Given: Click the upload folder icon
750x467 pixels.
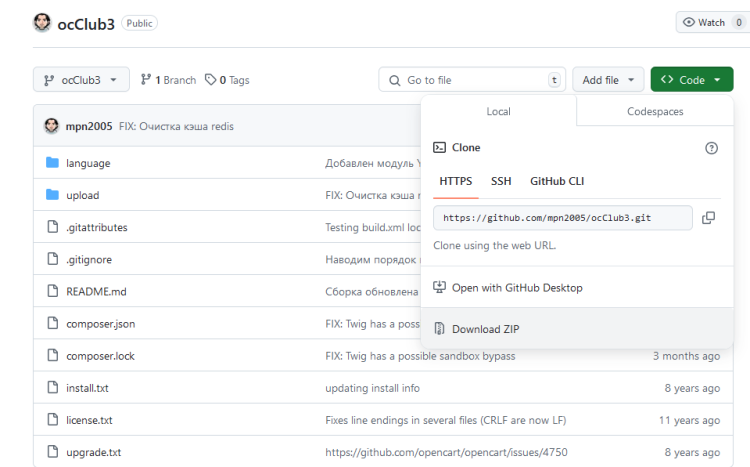Looking at the screenshot, I should coord(53,195).
